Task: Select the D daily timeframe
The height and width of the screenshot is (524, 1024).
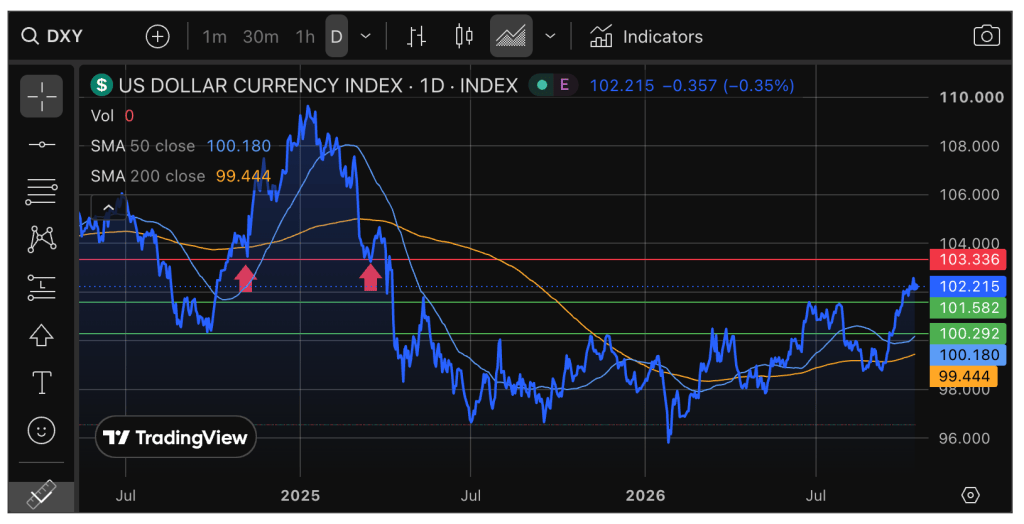Action: coord(336,36)
